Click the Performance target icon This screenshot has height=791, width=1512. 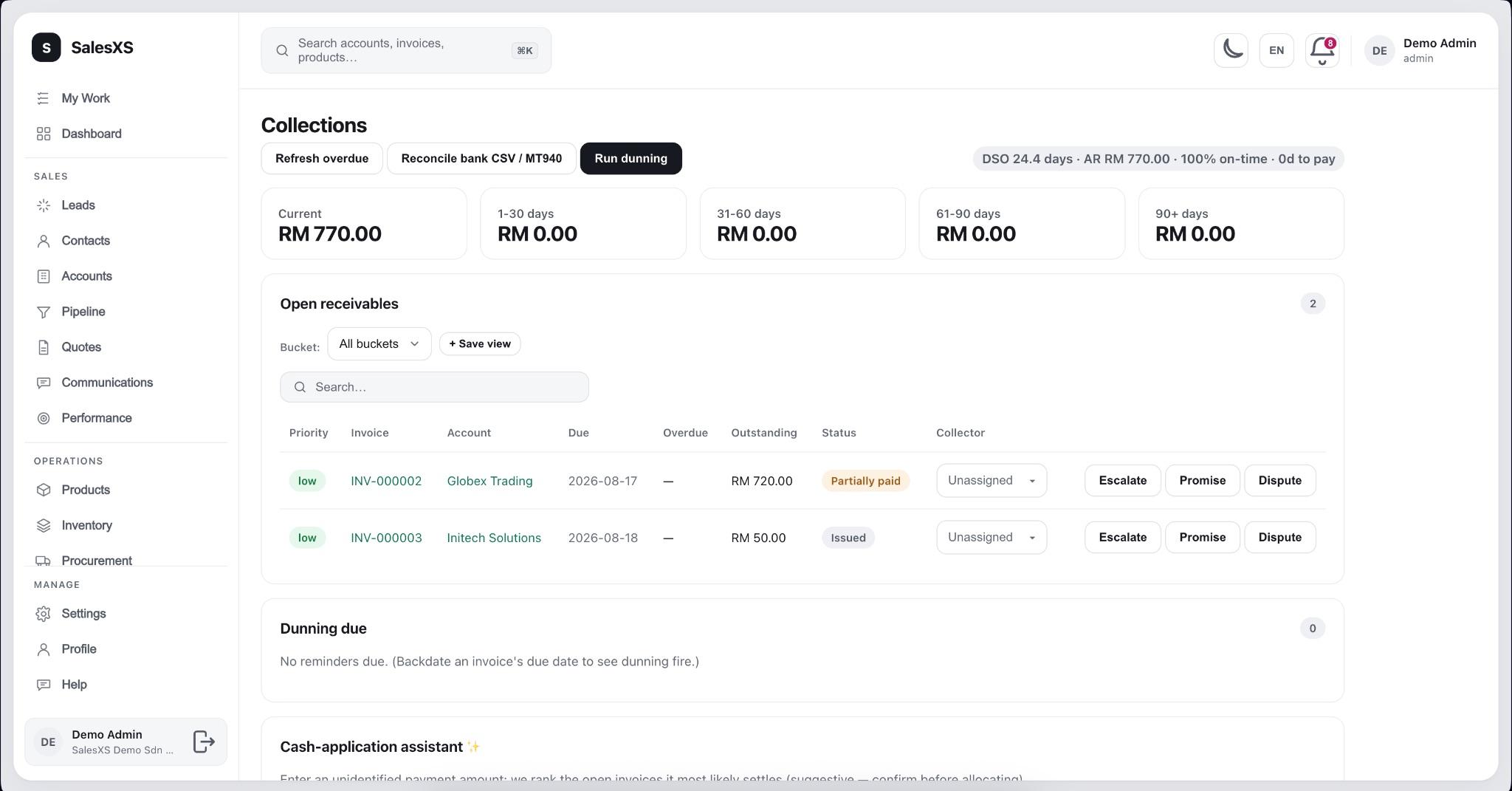click(44, 418)
